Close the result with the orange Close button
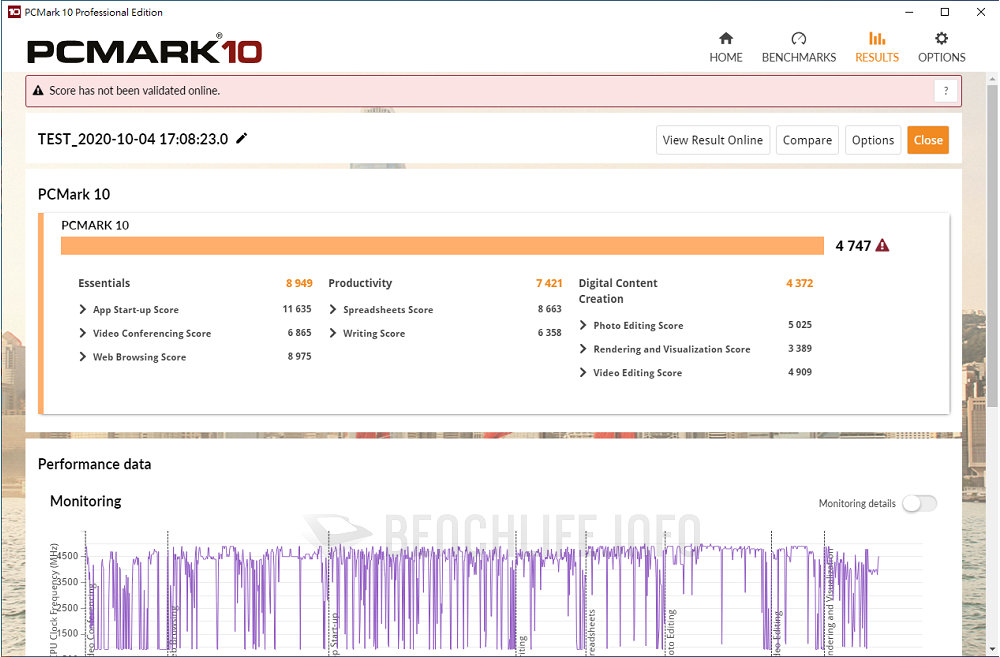Viewport: 1000px width, 657px height. (x=928, y=140)
